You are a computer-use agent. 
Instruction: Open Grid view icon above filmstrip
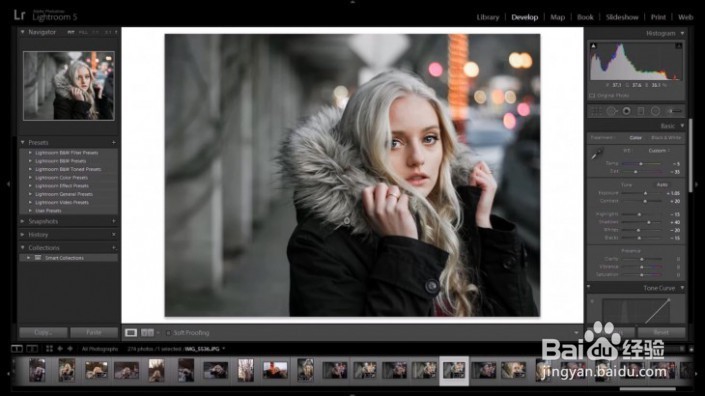49,349
